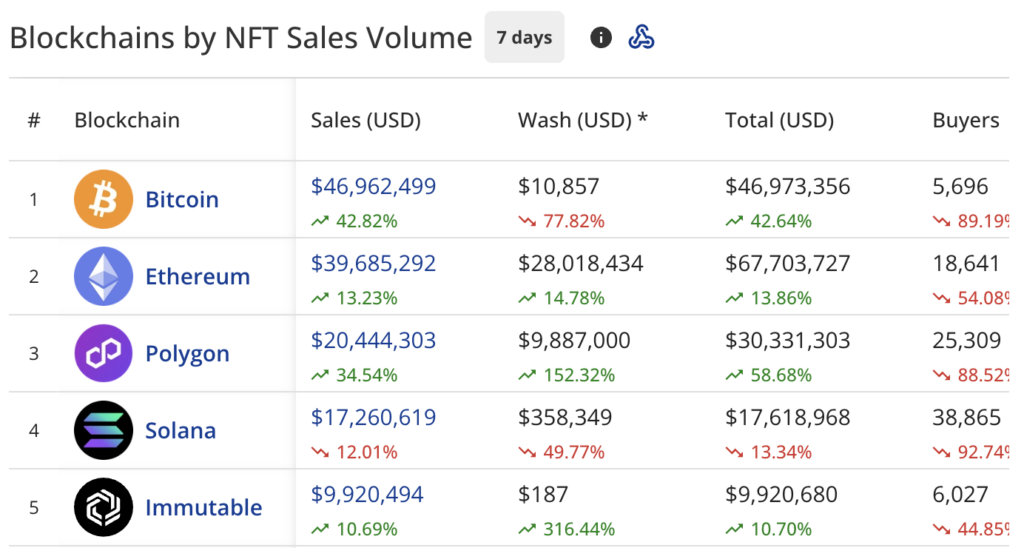Click the Polygon logo icon
This screenshot has height=548, width=1024.
[103, 353]
